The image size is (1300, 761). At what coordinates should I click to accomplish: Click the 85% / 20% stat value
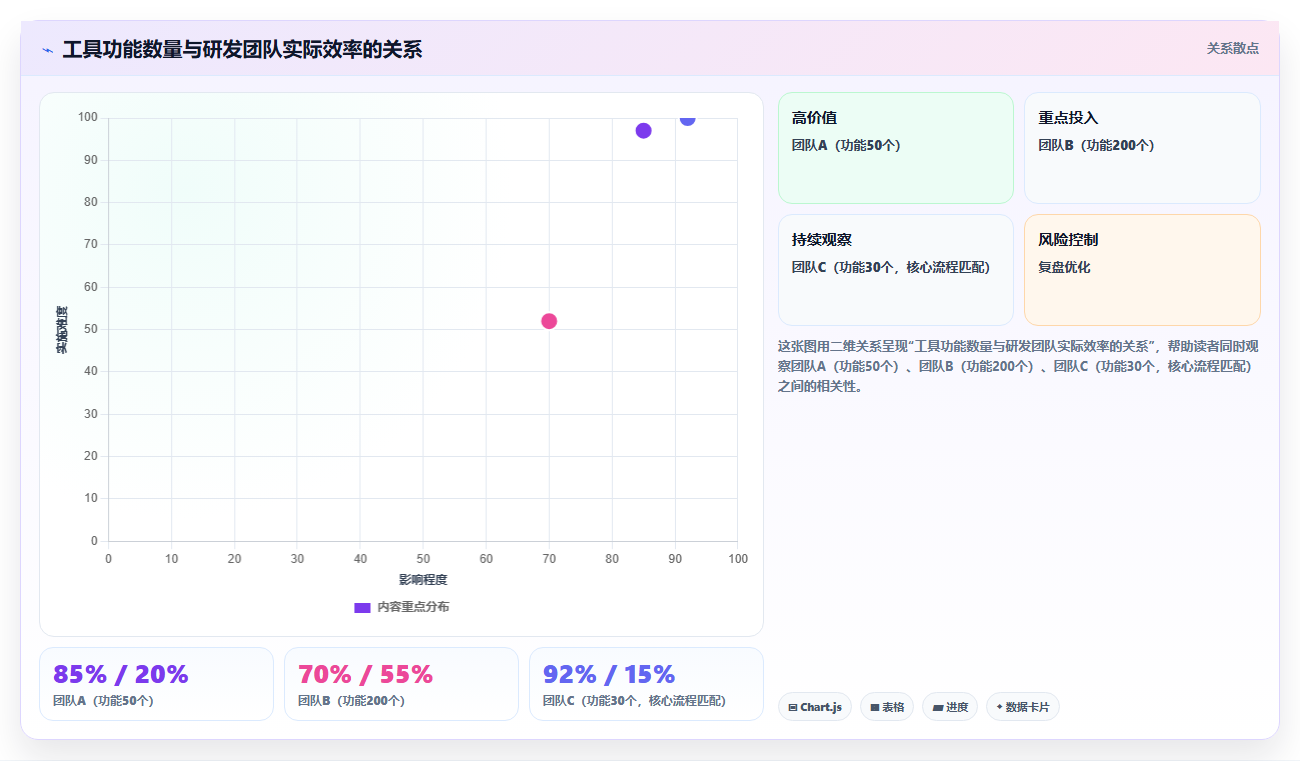point(121,674)
